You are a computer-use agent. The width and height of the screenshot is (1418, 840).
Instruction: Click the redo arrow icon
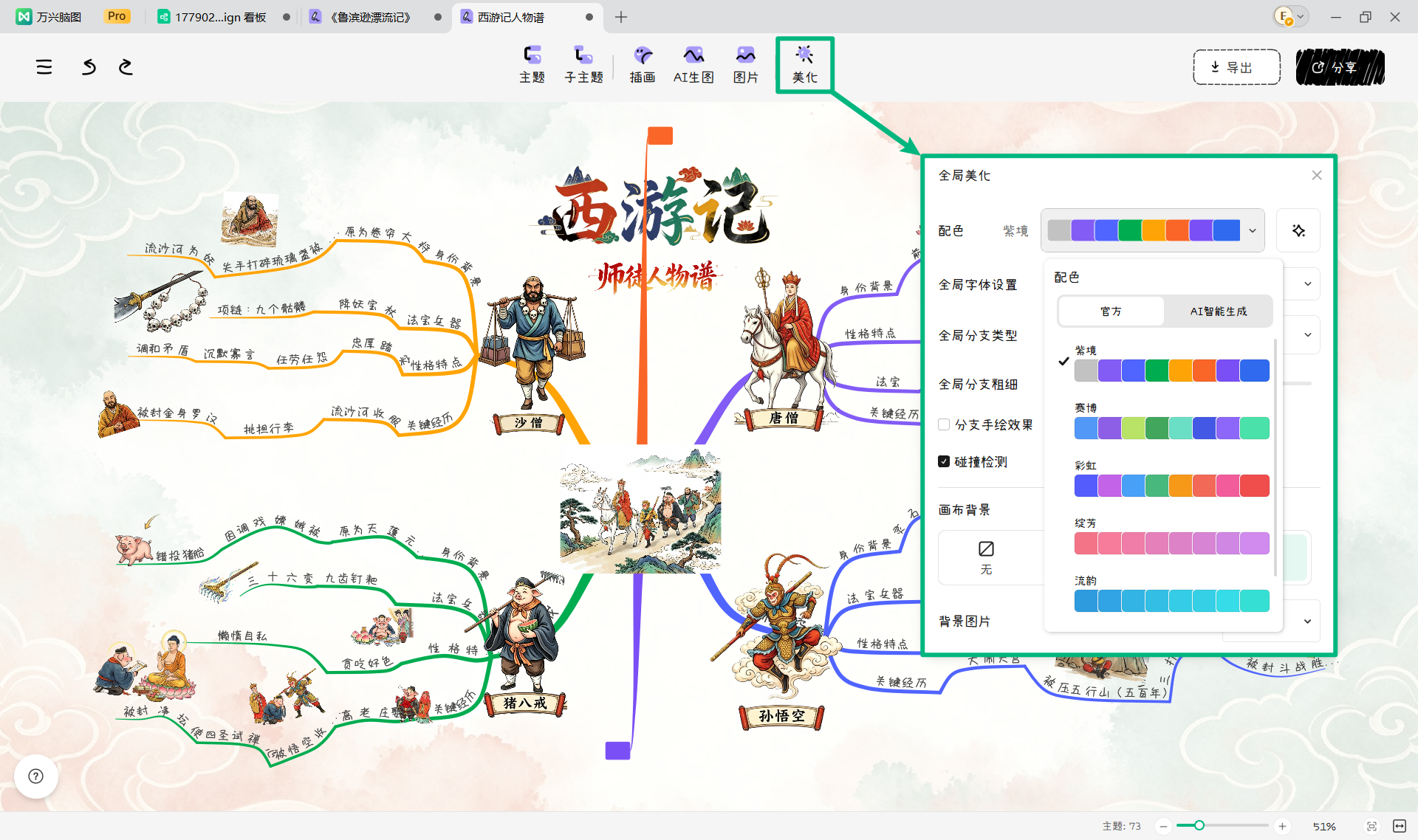126,67
